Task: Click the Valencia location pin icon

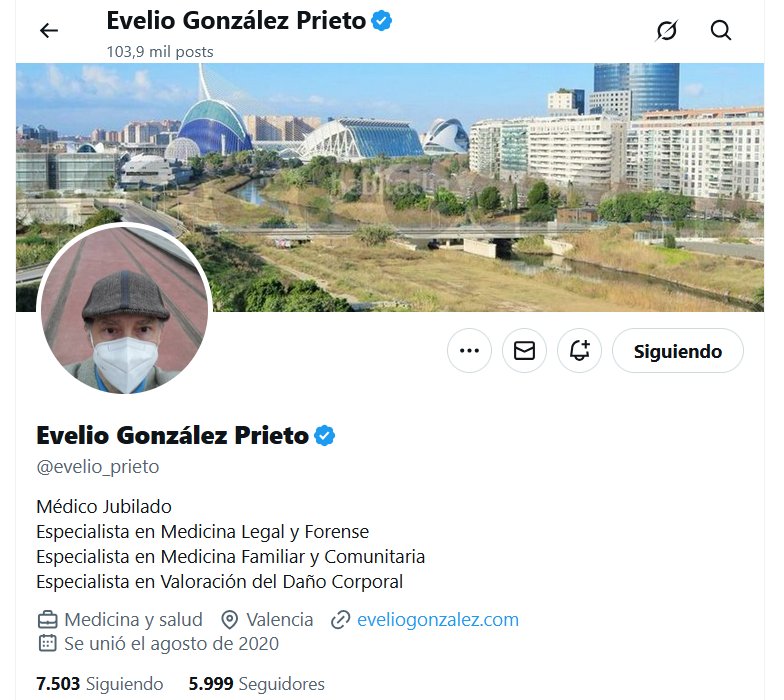Action: [x=229, y=620]
